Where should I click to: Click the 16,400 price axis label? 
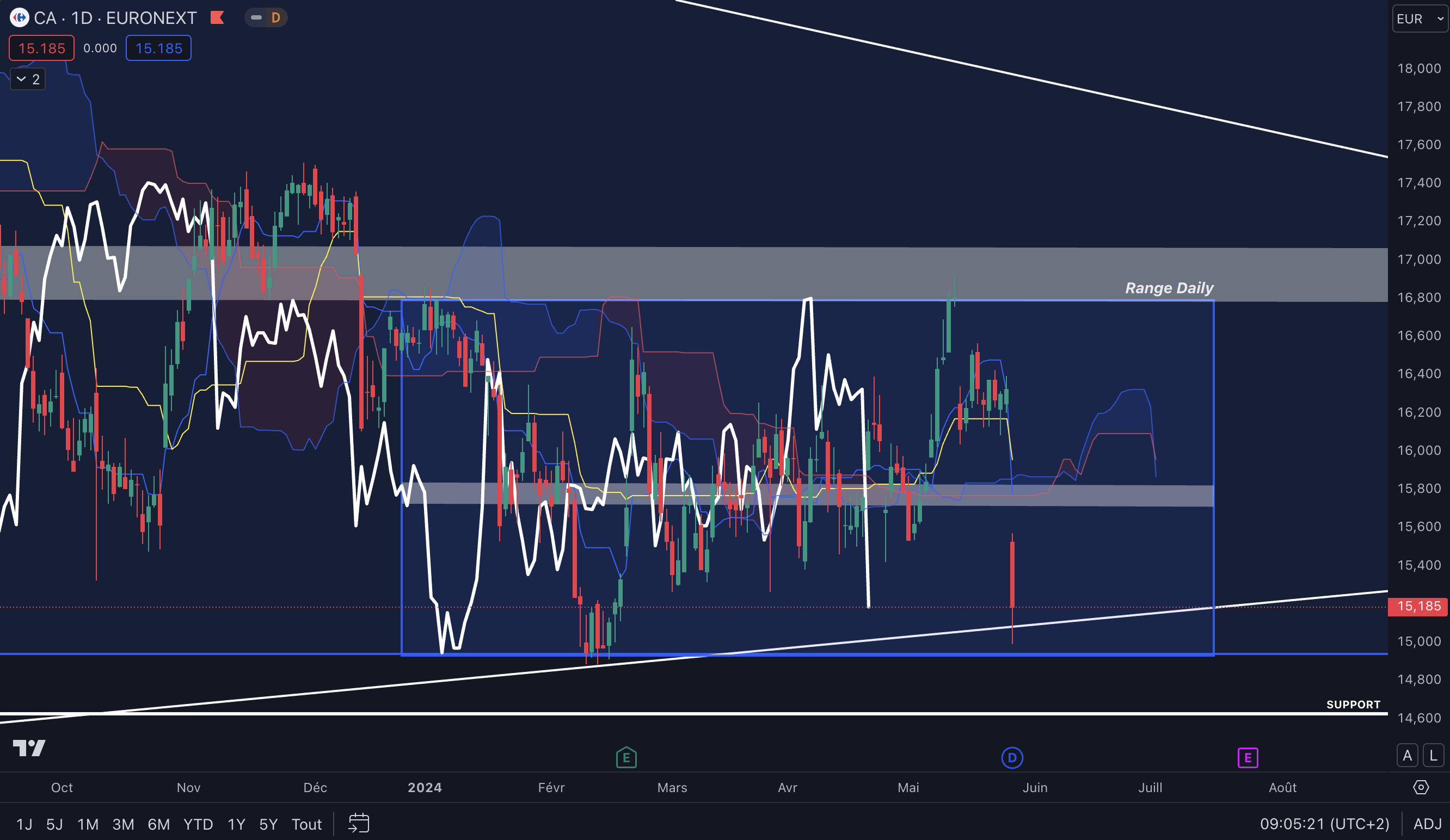coord(1419,374)
